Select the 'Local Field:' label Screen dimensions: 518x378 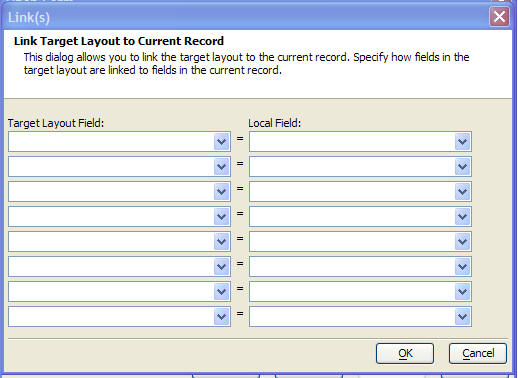(x=275, y=123)
